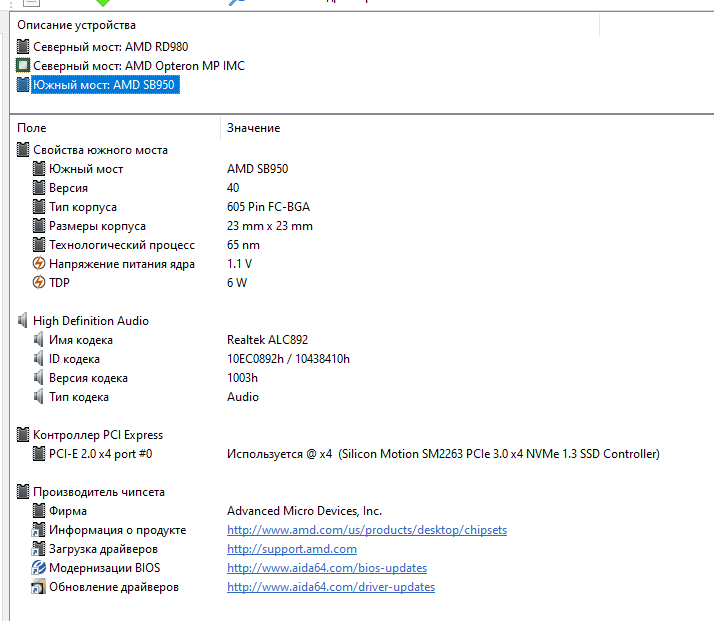714x621 pixels.
Task: Select the Модернизации BIOS field label
Action: click(x=105, y=568)
